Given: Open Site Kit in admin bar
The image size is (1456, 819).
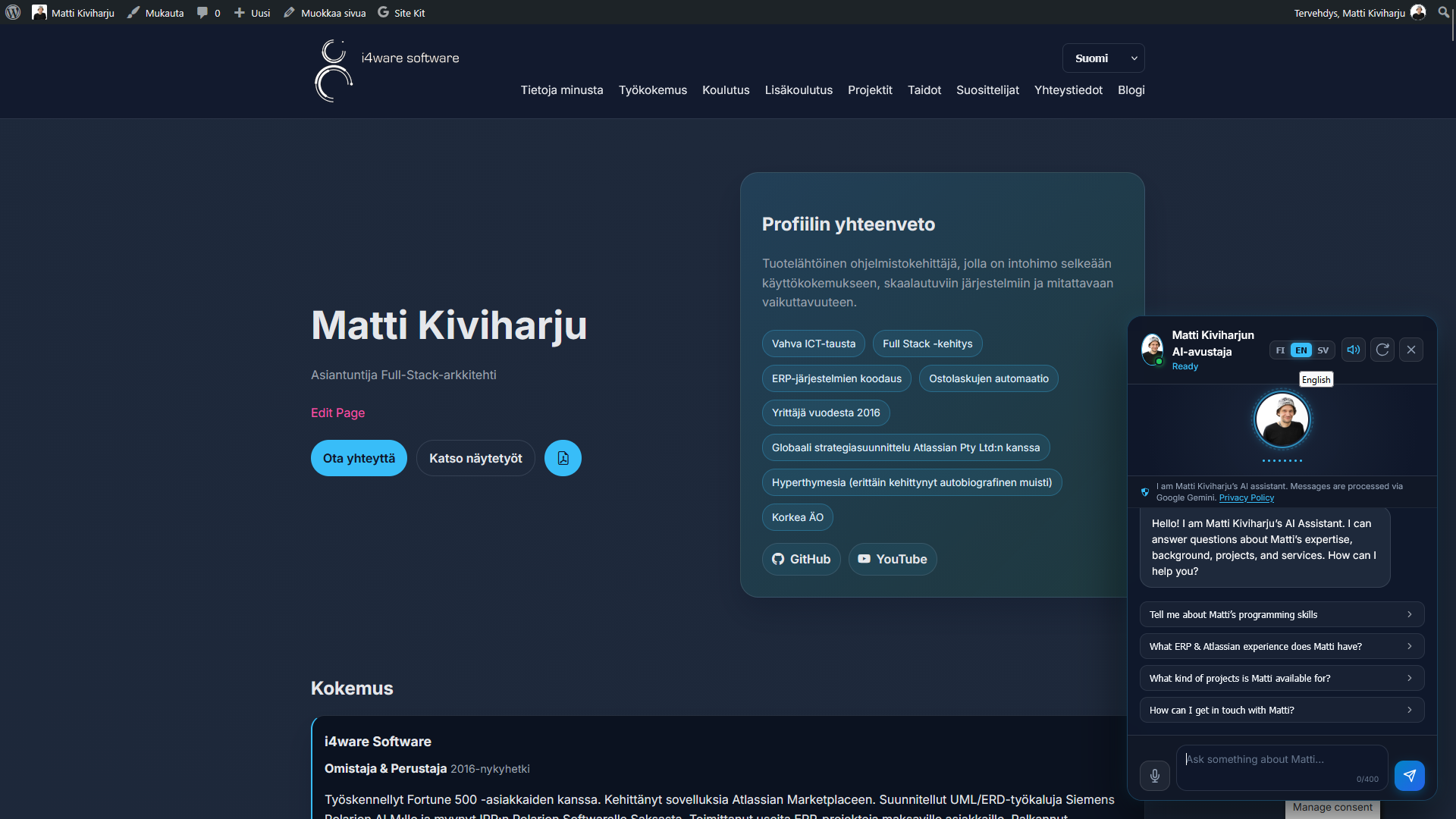Looking at the screenshot, I should (401, 12).
